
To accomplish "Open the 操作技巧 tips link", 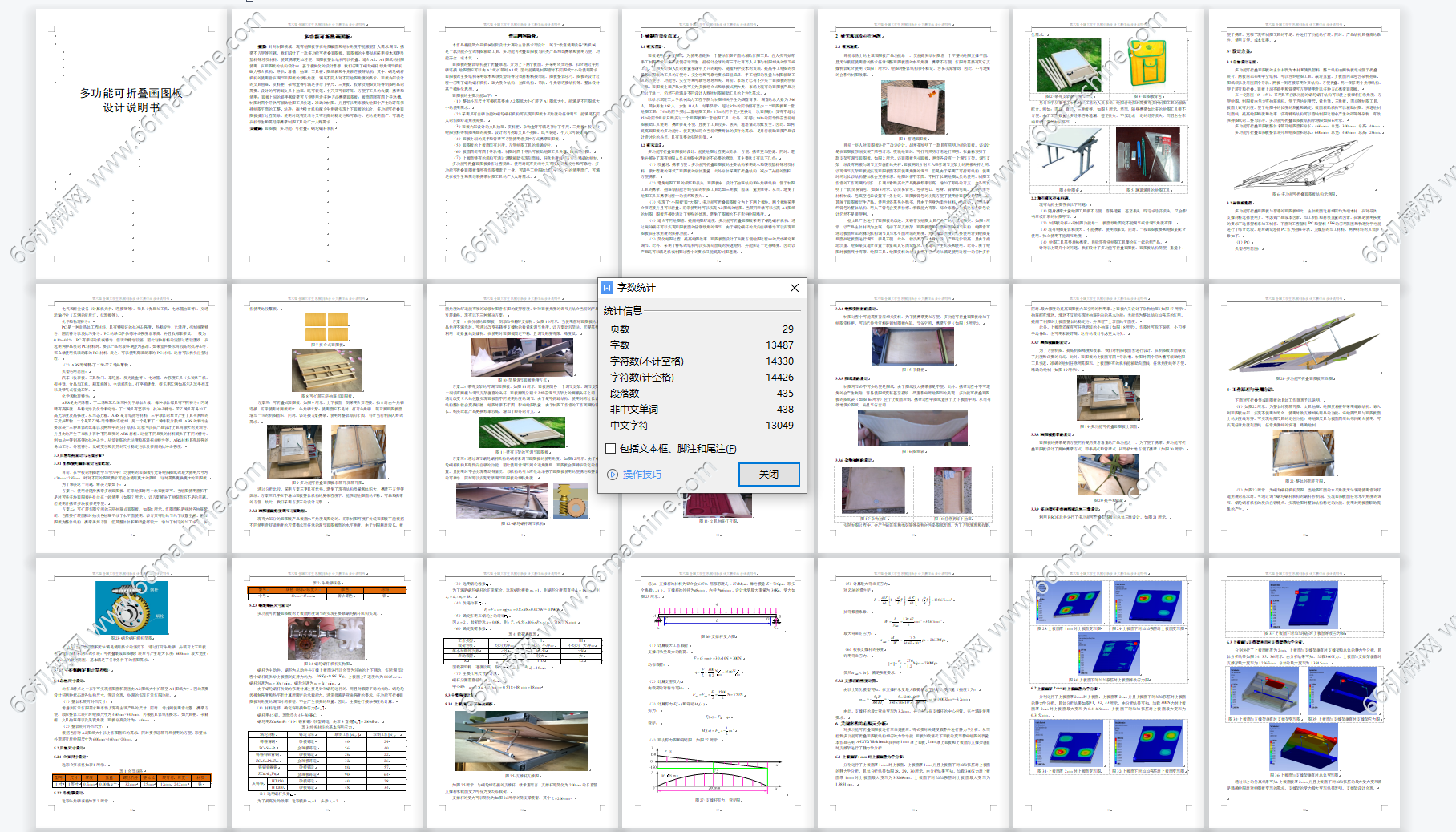I will click(x=641, y=475).
